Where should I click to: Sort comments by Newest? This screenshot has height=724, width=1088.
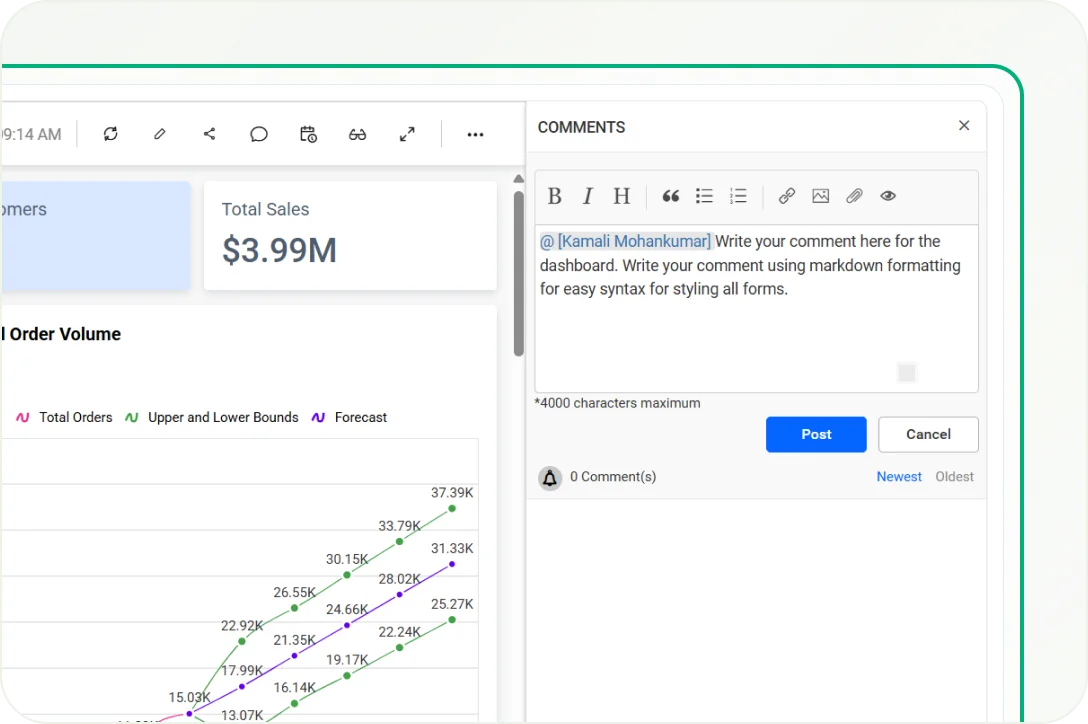[899, 477]
